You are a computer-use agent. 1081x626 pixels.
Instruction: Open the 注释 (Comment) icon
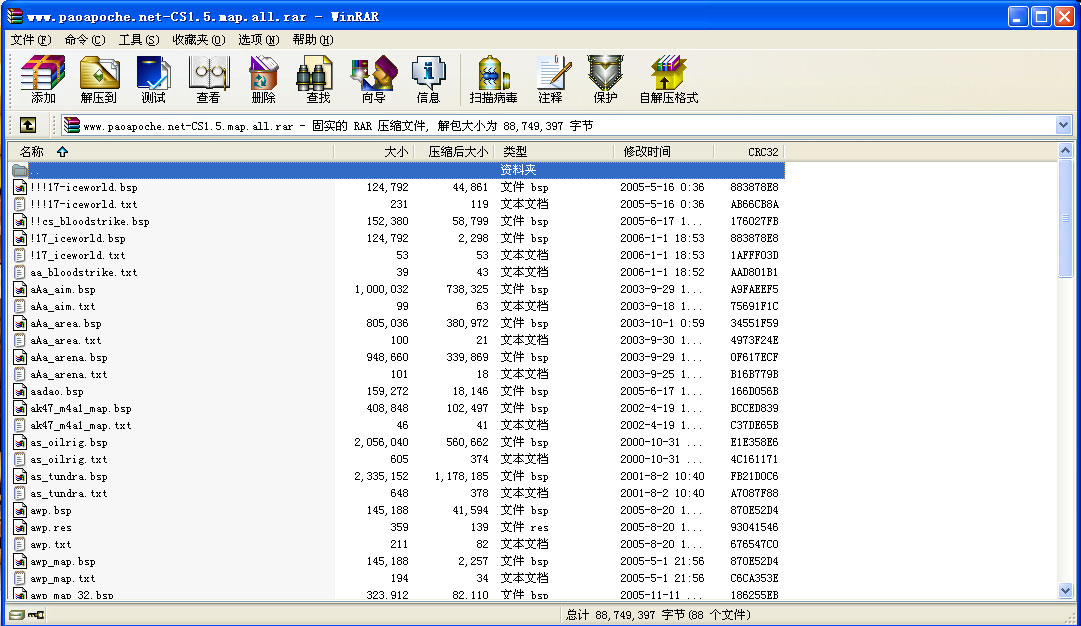pyautogui.click(x=551, y=78)
